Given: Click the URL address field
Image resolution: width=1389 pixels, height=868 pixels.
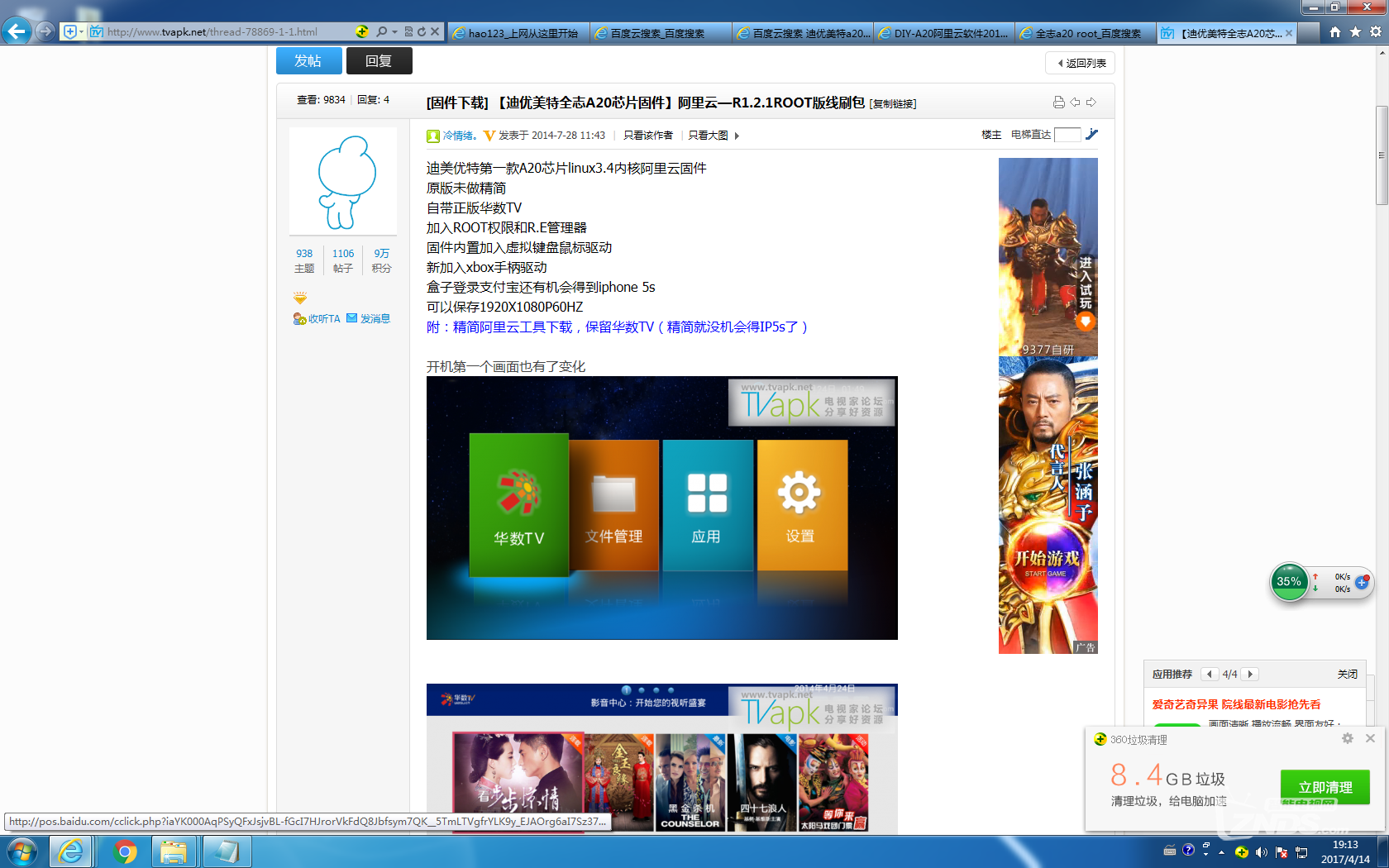Looking at the screenshot, I should (223, 31).
